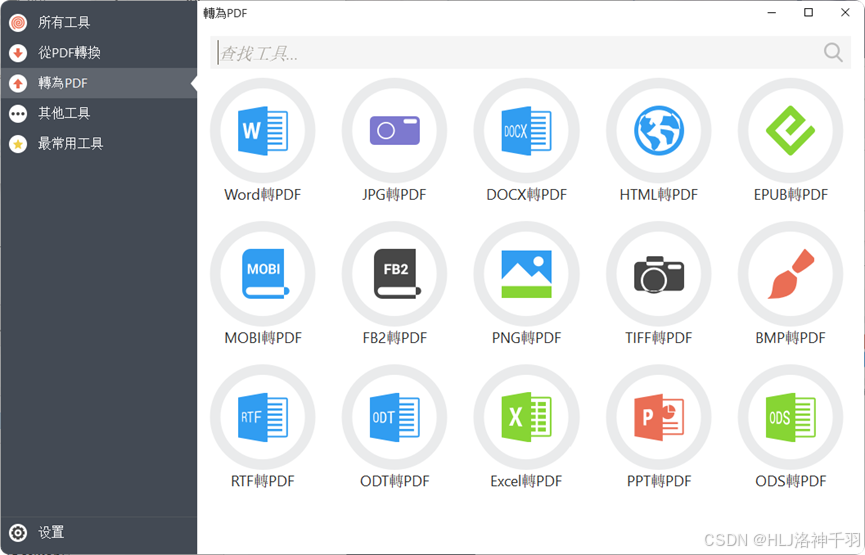The image size is (865, 555).
Task: Click the JPG轉PDF label
Action: point(394,195)
